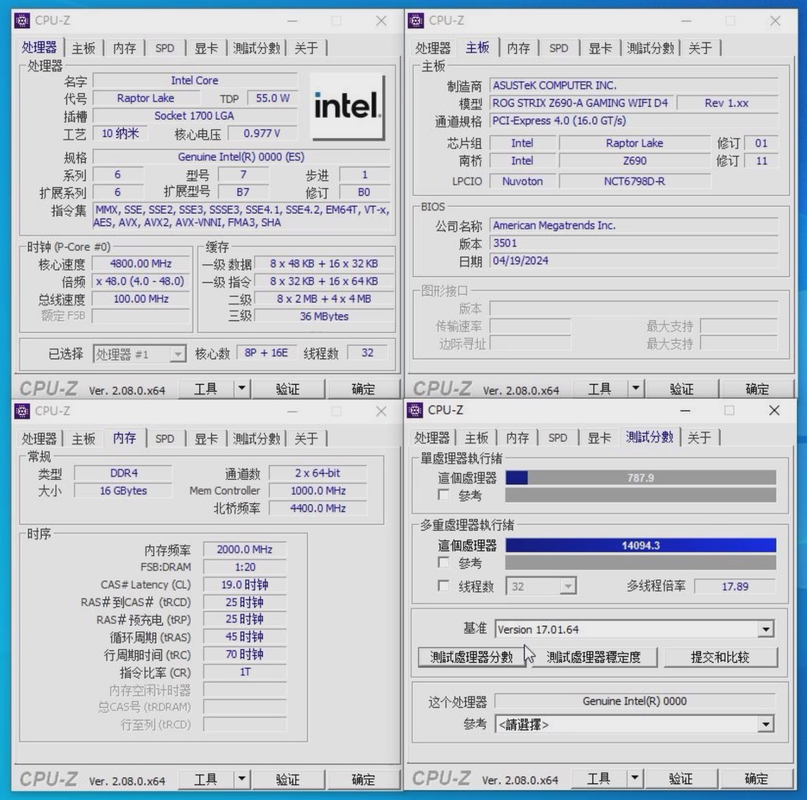
Task: Click the 规格 field Genuine Intel(R) 0000 (ES)
Action: [241, 156]
